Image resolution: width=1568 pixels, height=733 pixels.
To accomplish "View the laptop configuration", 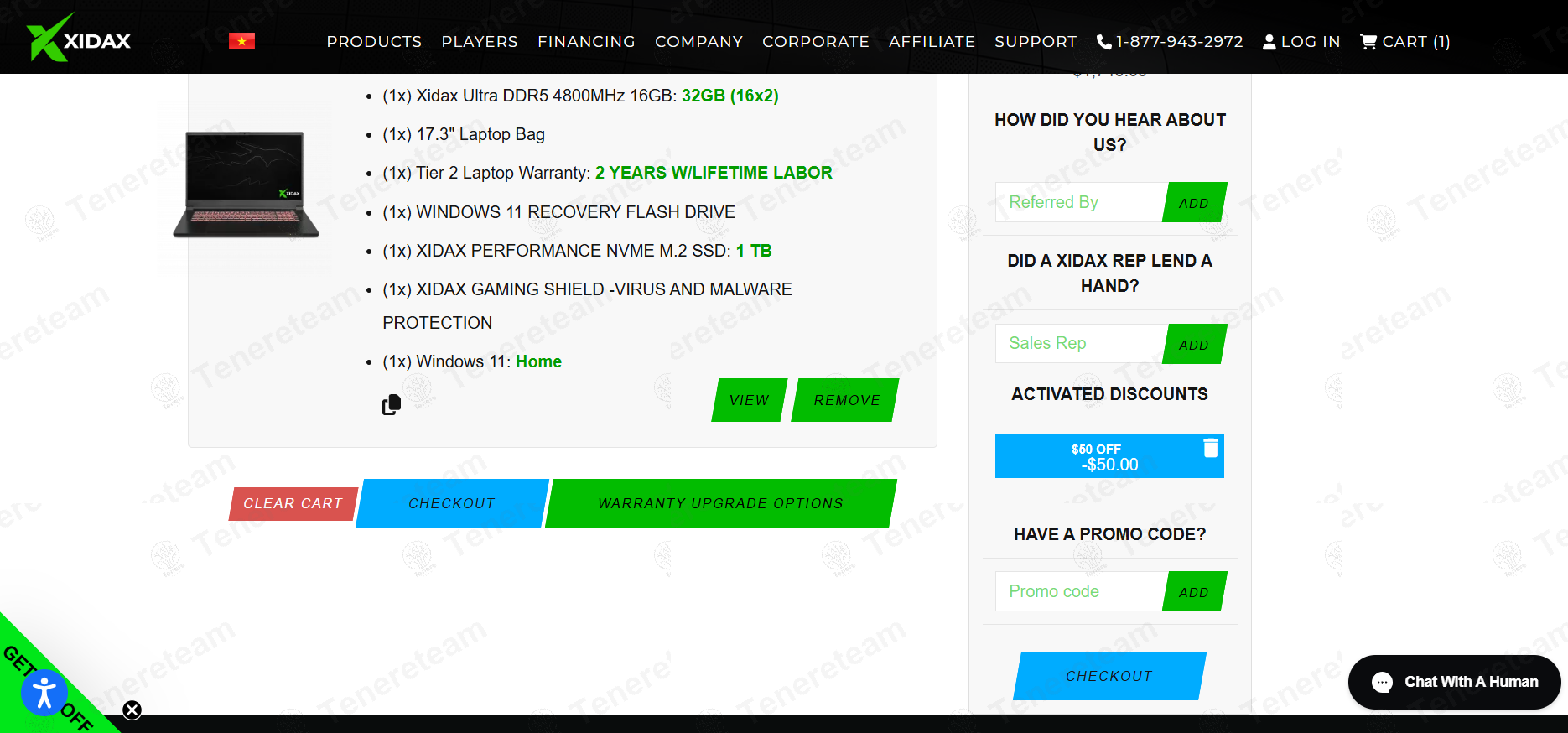I will tap(750, 400).
